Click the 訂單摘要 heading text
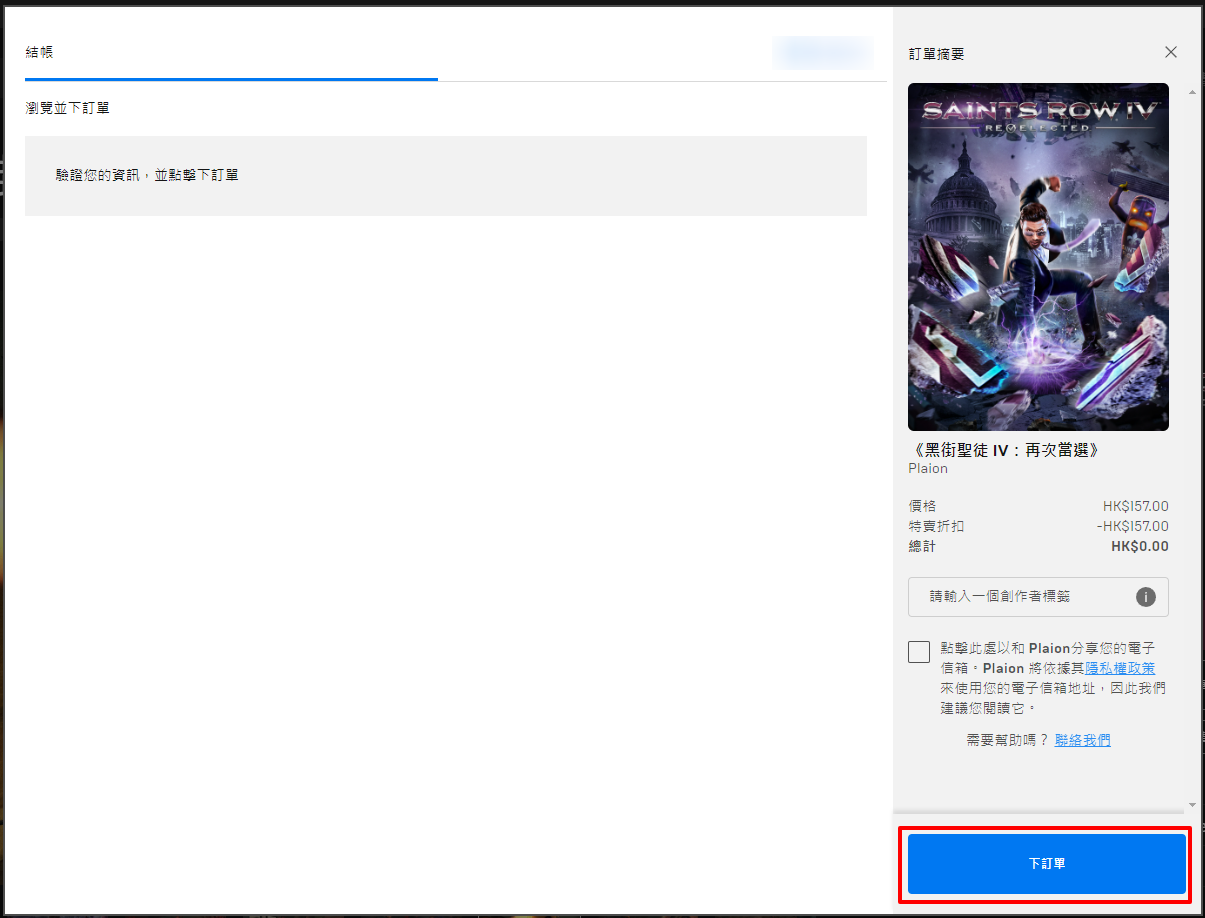The width and height of the screenshot is (1205, 918). coord(936,54)
